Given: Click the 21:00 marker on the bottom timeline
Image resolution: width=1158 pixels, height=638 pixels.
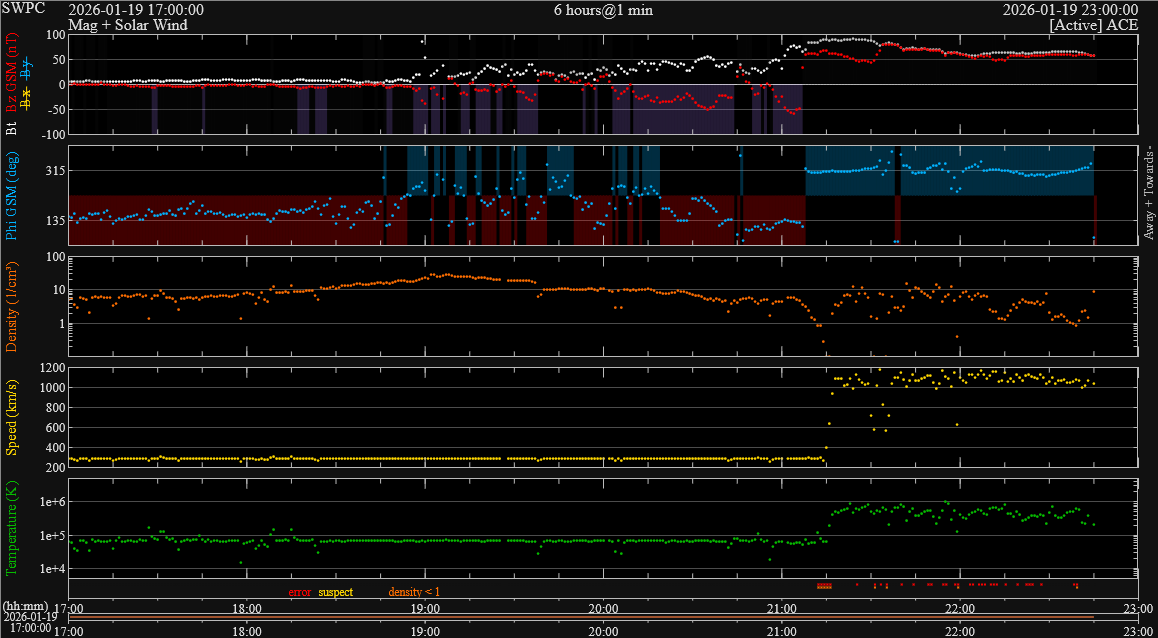Looking at the screenshot, I should 781,631.
